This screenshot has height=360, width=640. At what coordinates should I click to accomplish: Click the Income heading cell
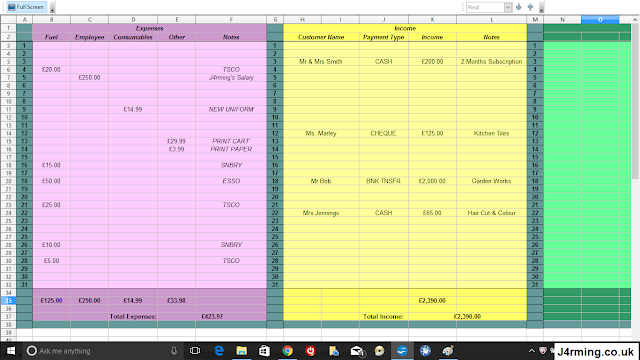click(405, 28)
